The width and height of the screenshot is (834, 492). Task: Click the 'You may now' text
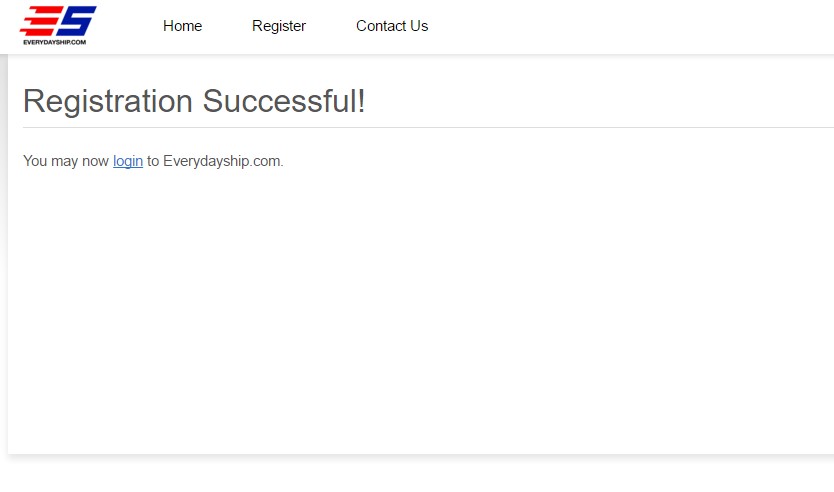pos(66,161)
